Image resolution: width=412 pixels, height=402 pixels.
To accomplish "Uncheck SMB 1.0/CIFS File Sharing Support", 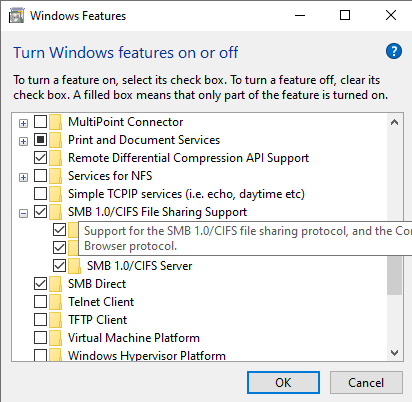I will point(40,212).
